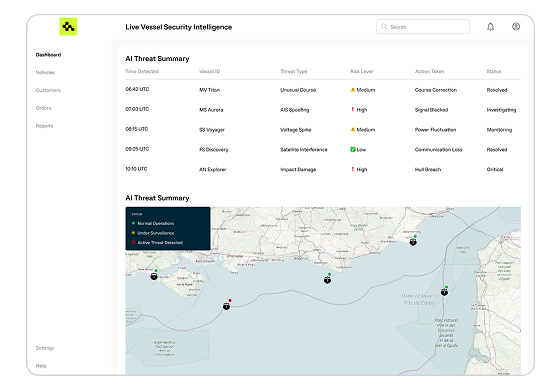This screenshot has width=560, height=390.
Task: Click the green app logo icon
Action: [x=68, y=26]
